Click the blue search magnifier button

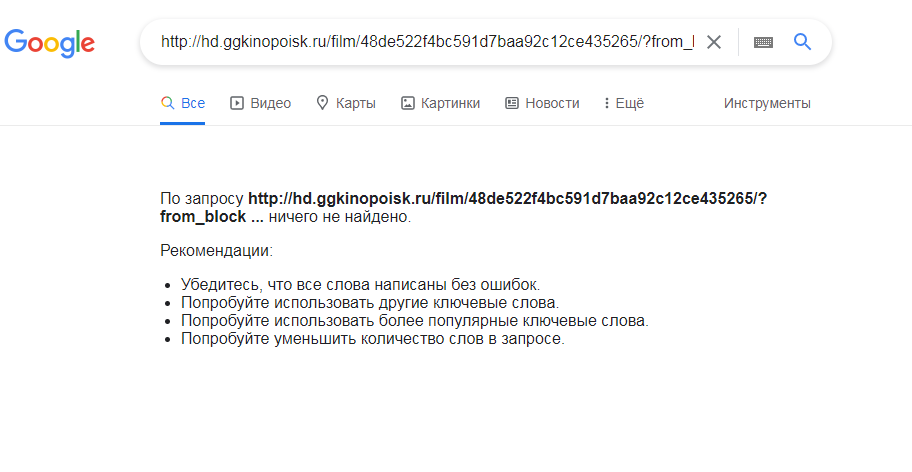pyautogui.click(x=802, y=42)
